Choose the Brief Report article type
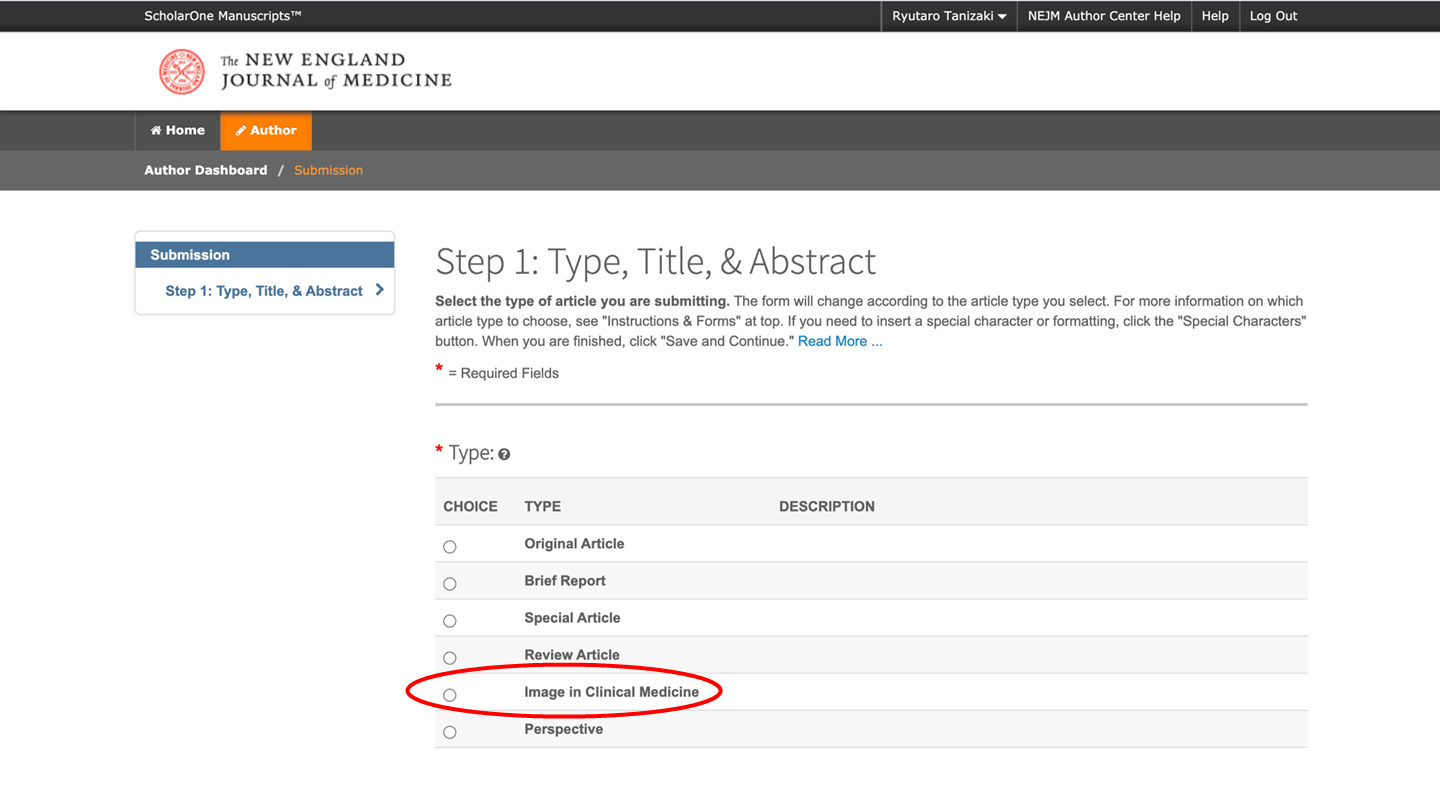The height and width of the screenshot is (810, 1440). 450,584
